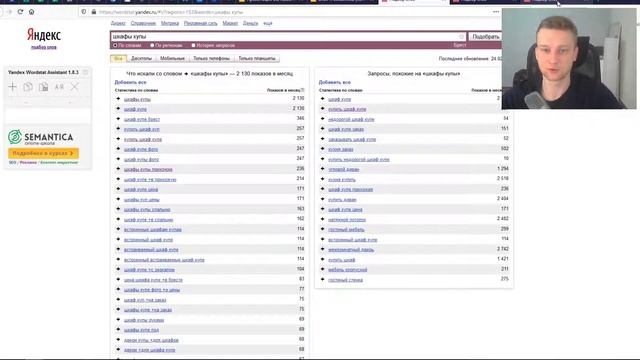The height and width of the screenshot is (360, 640).
Task: Add «шкаф купе с зеркалом» with its plus icon
Action: point(118,269)
